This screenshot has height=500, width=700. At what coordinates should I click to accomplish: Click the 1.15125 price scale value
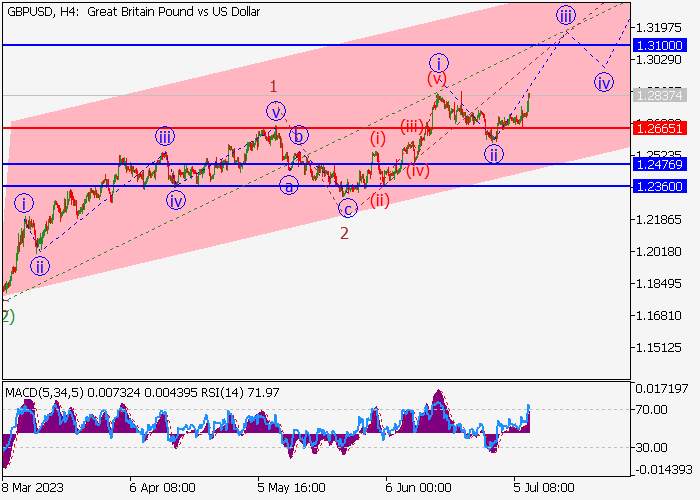click(658, 347)
